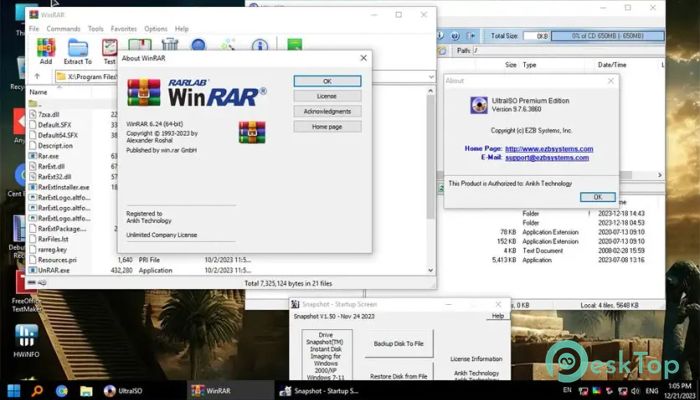
Task: Click the Add toolbar icon in WinRAR
Action: [46, 51]
